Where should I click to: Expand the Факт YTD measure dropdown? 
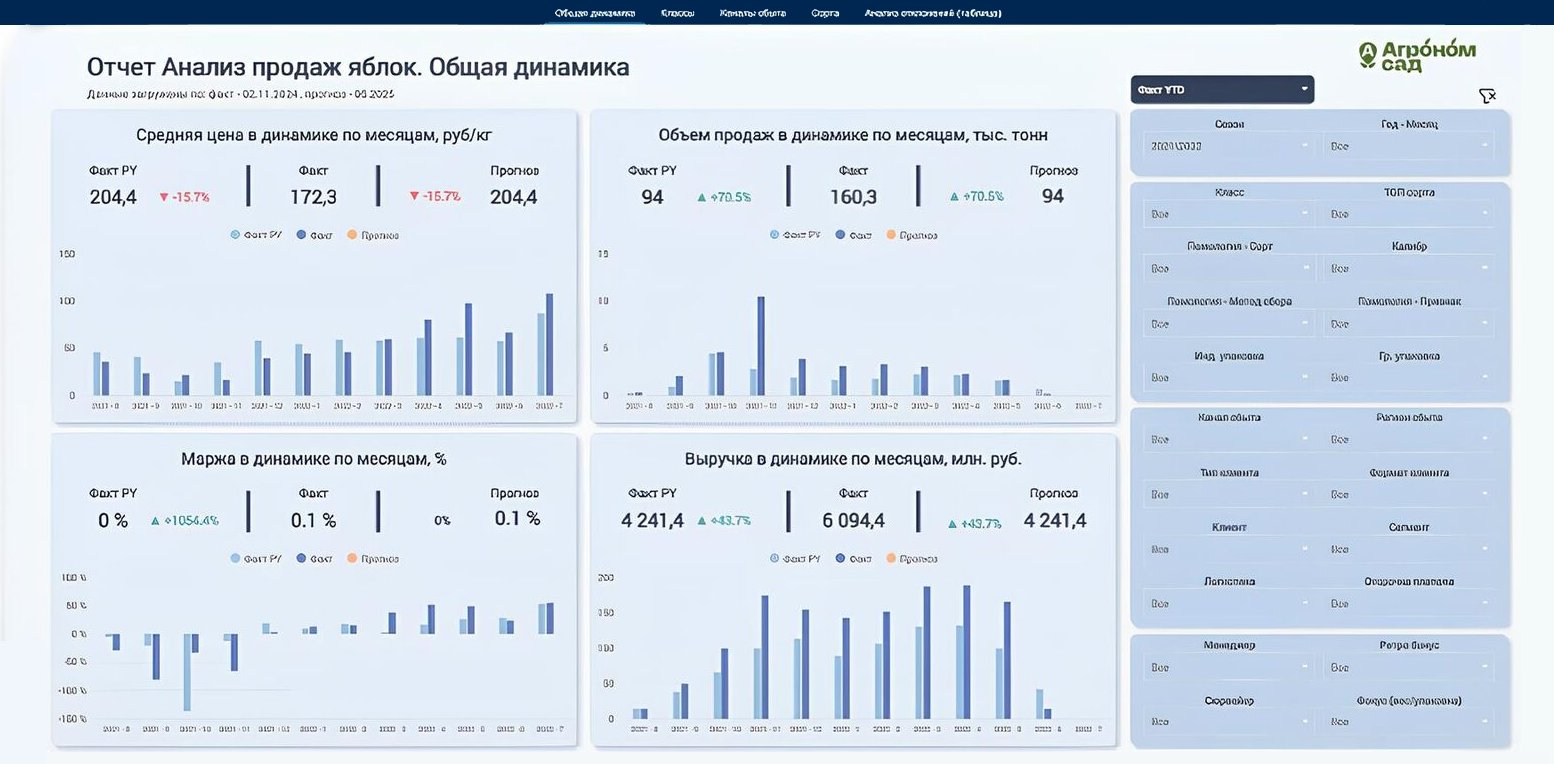pyautogui.click(x=1222, y=90)
